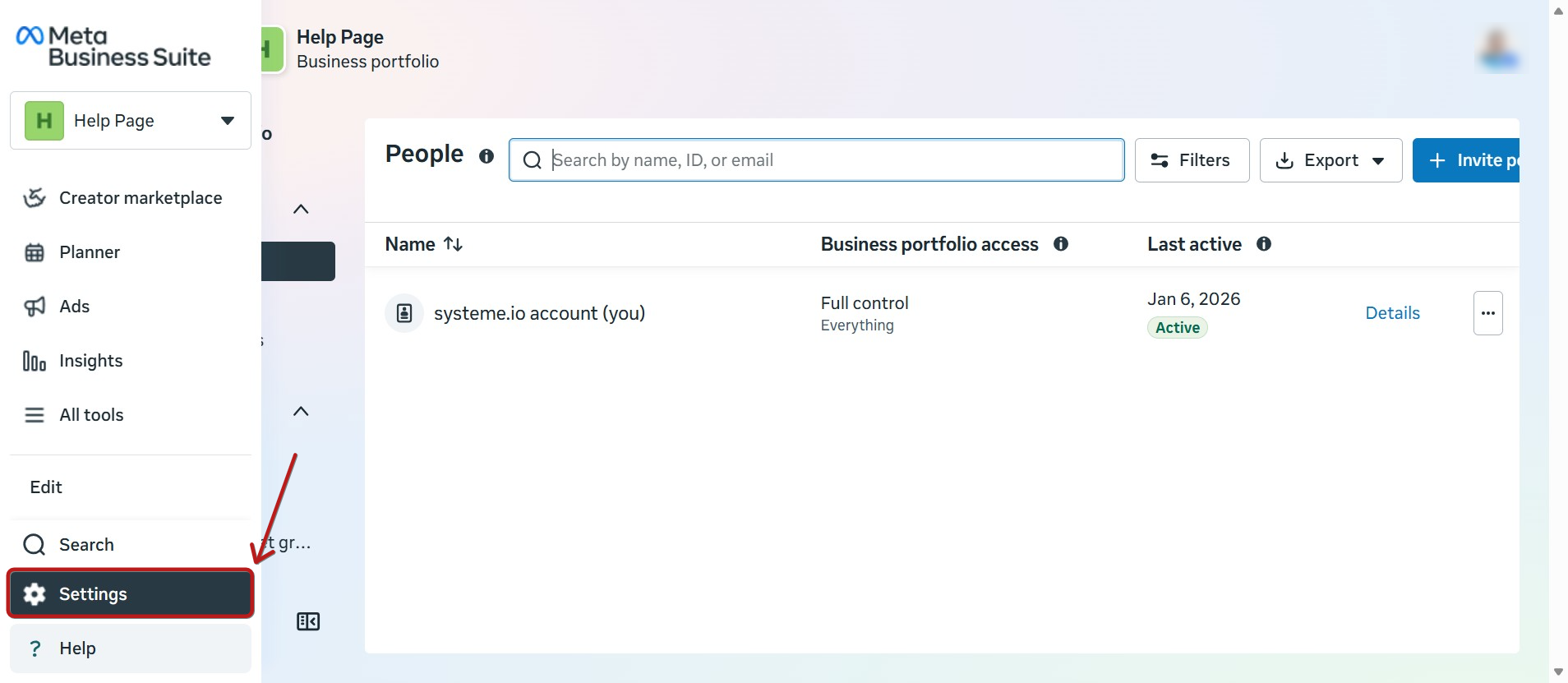Click the Settings gear icon

click(35, 594)
